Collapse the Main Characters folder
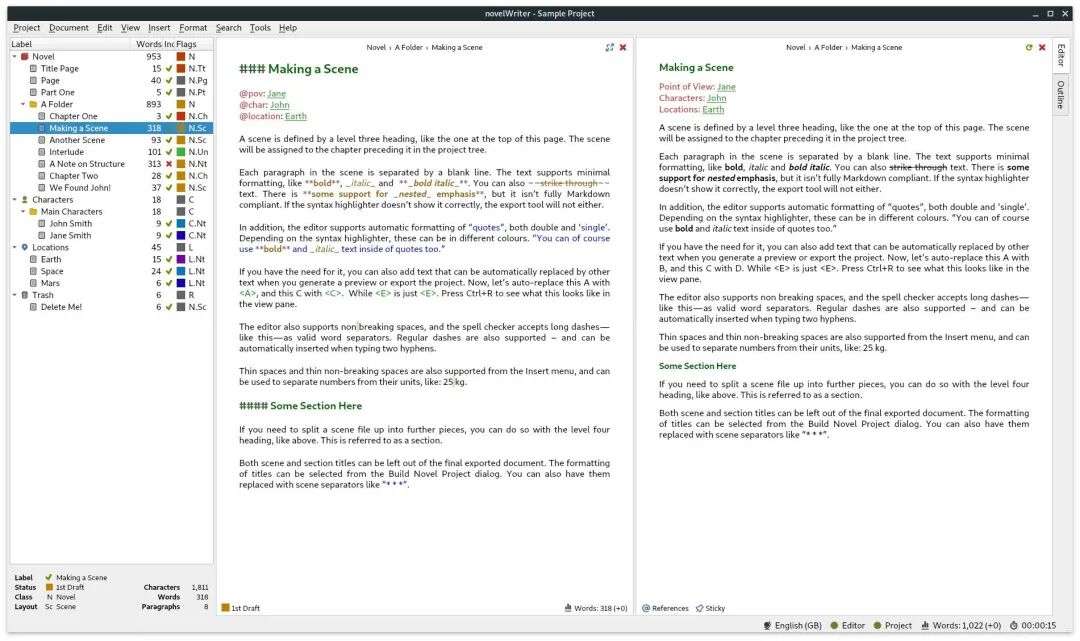The image size is (1080, 641). click(23, 212)
